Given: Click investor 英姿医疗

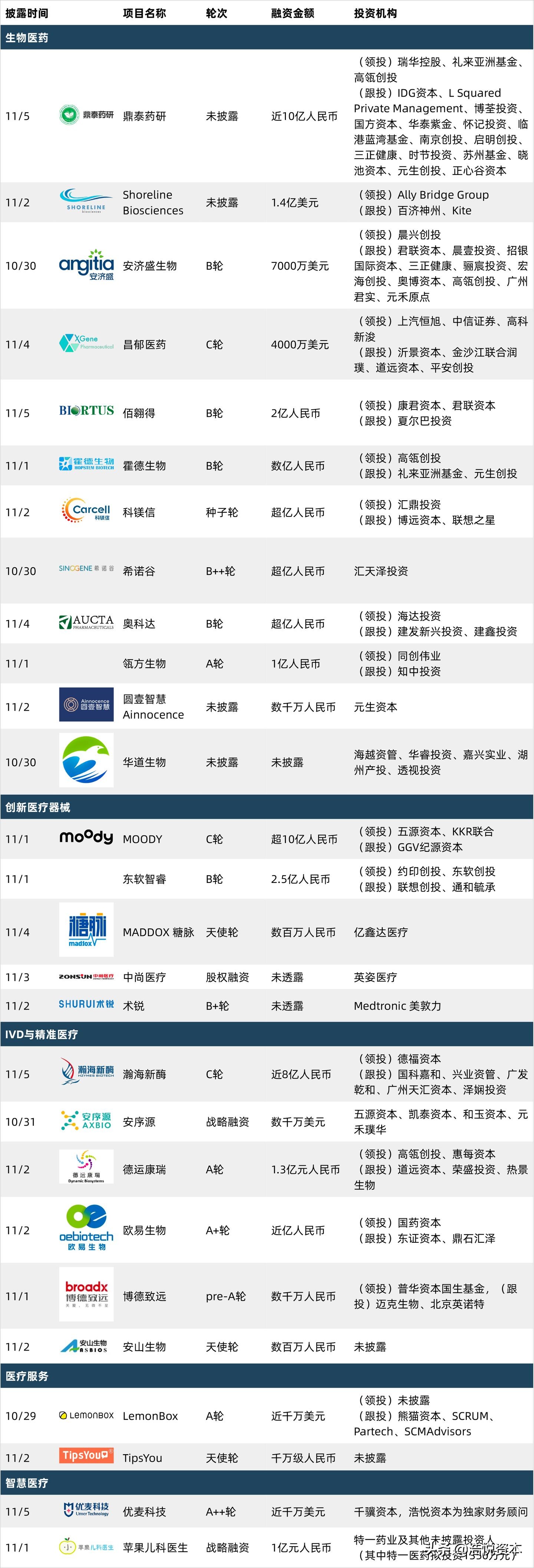Looking at the screenshot, I should pyautogui.click(x=376, y=976).
